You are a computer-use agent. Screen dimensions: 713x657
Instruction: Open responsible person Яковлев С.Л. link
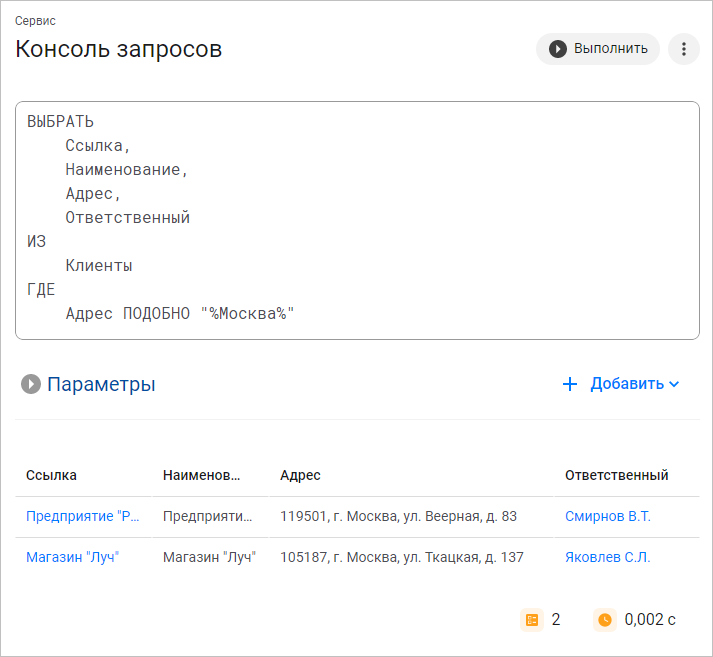607,557
